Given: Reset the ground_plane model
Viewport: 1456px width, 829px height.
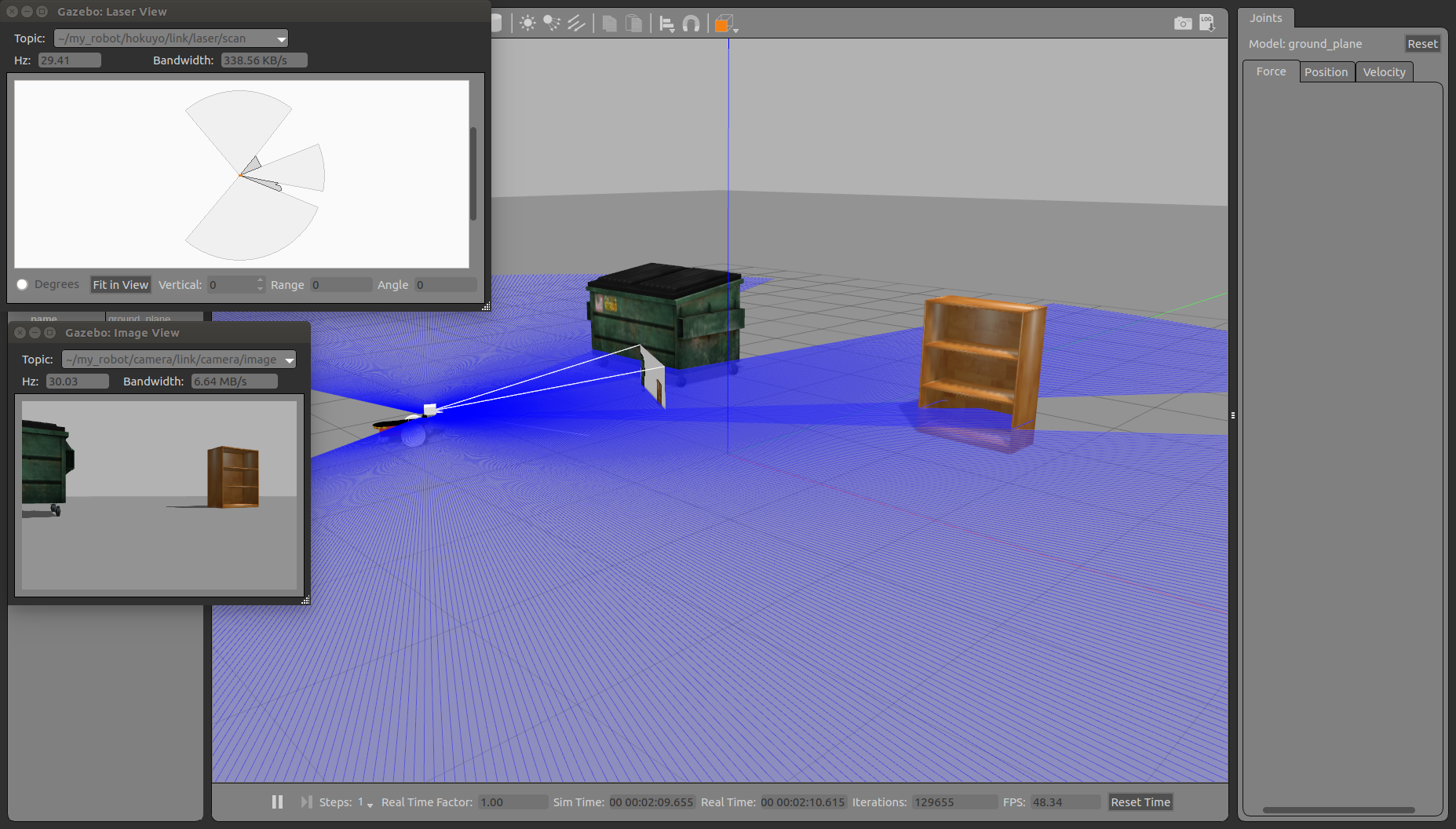Looking at the screenshot, I should point(1422,43).
